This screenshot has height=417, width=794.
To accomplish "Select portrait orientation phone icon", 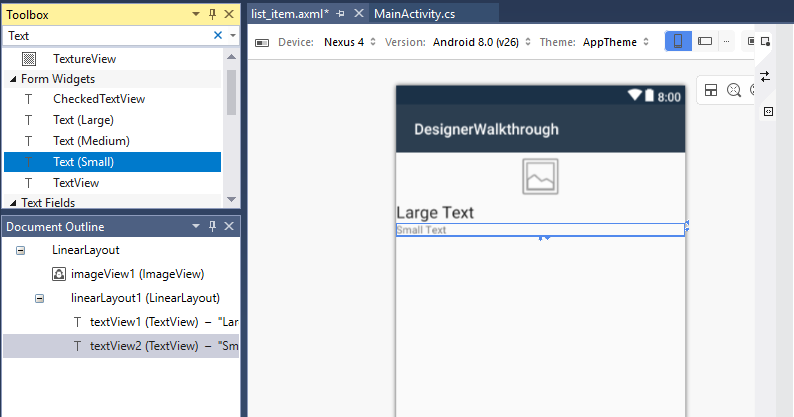I will coord(678,41).
